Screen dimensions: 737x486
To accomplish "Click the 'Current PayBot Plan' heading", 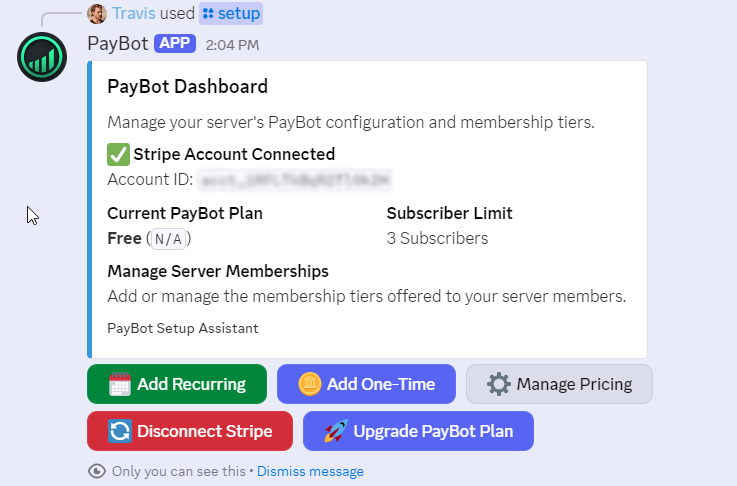I will tap(185, 213).
